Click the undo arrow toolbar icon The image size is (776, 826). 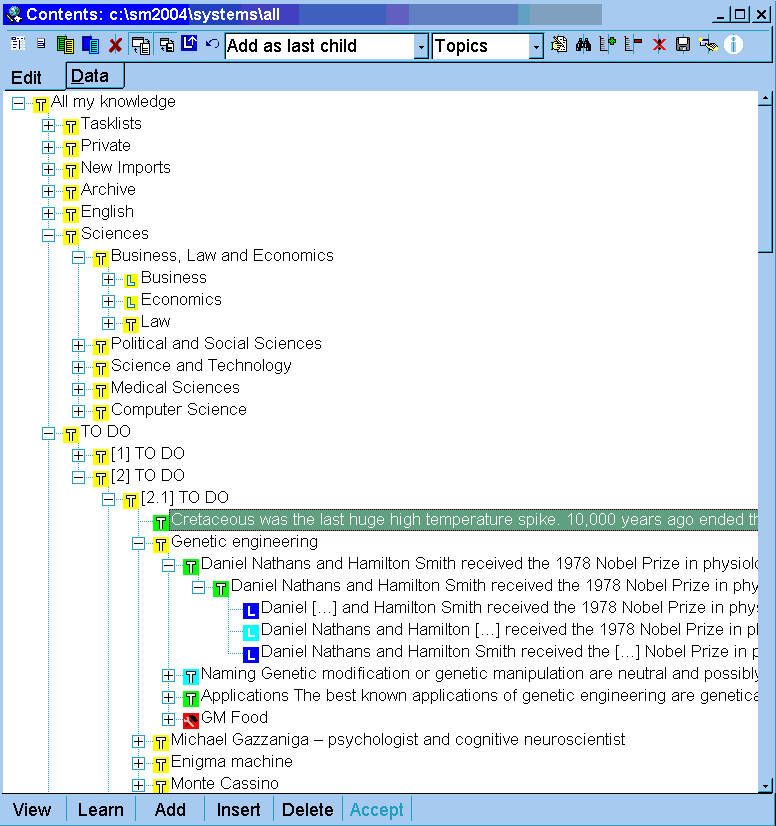[x=212, y=45]
